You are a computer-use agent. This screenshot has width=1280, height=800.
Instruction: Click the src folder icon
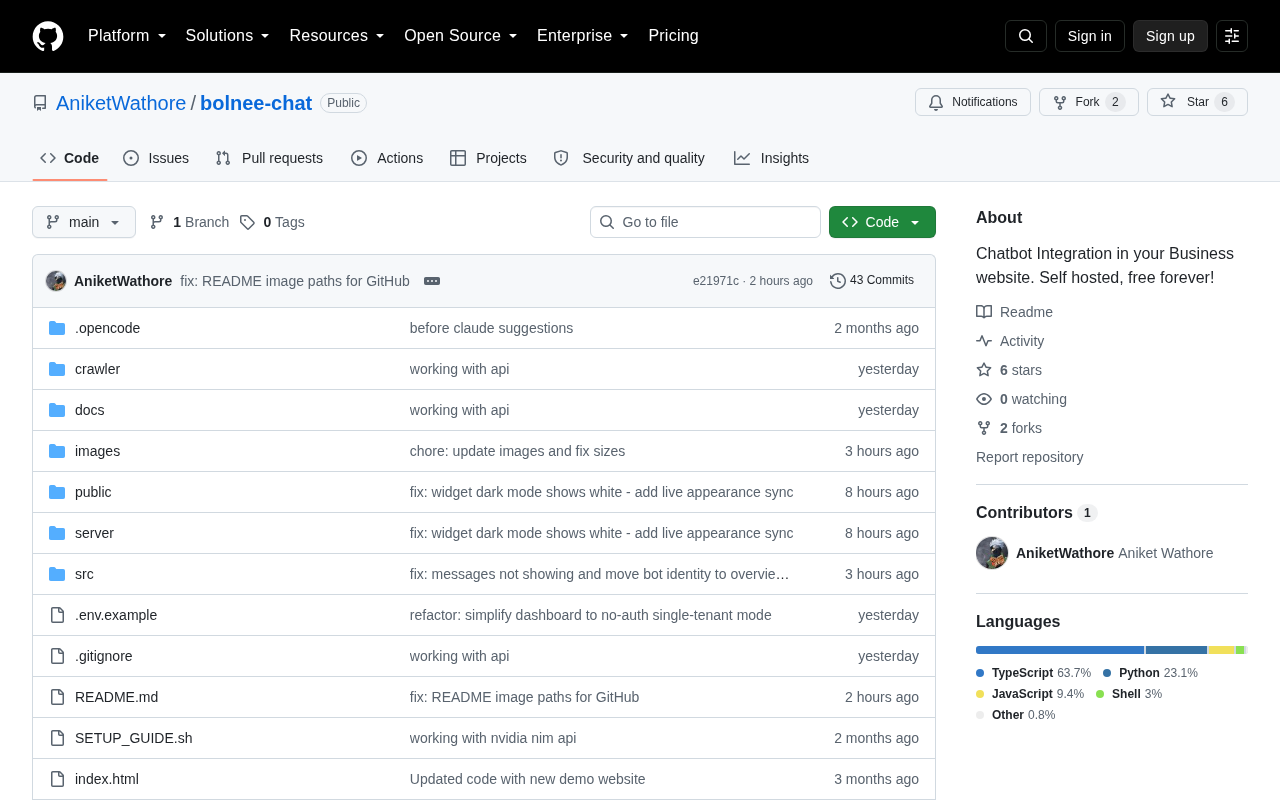[x=57, y=574]
